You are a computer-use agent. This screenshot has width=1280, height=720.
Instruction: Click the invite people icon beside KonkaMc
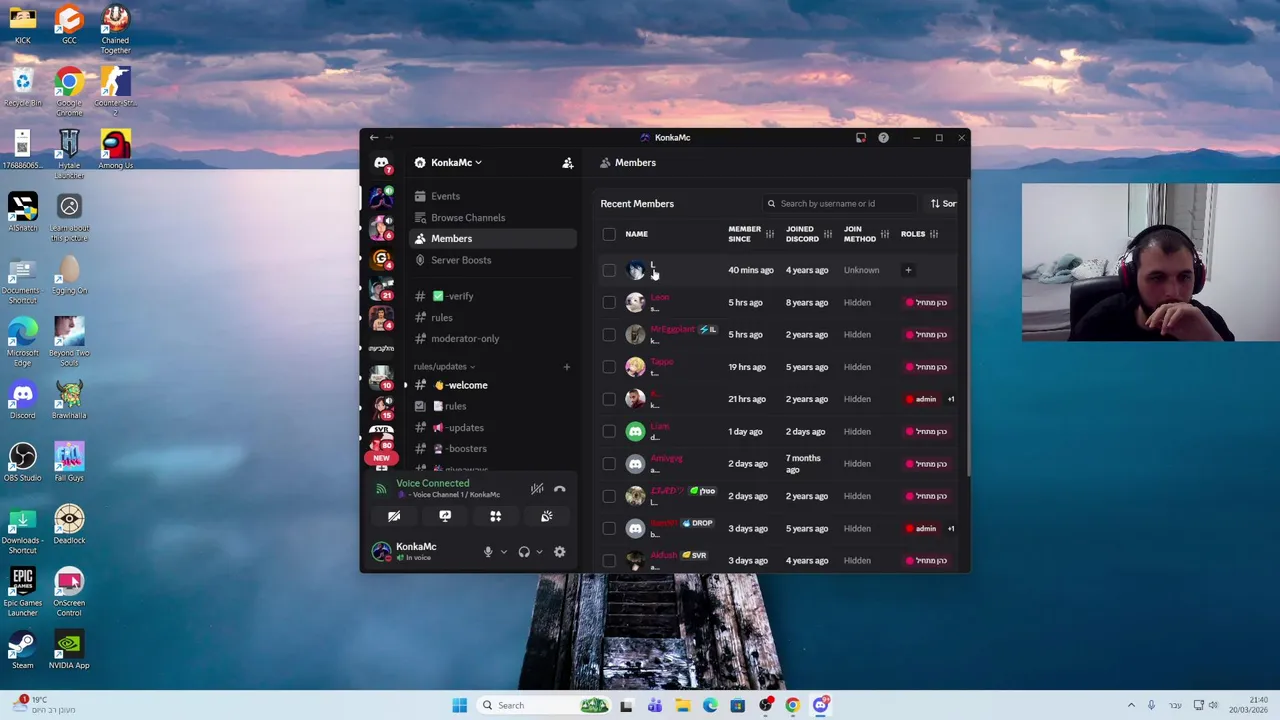[x=567, y=163]
